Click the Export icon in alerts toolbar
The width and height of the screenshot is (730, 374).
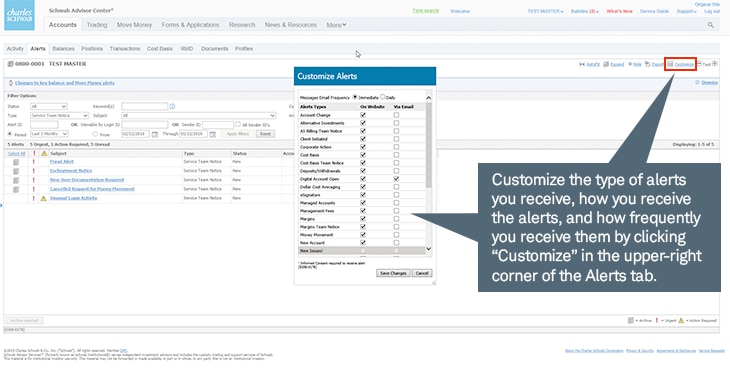point(648,64)
